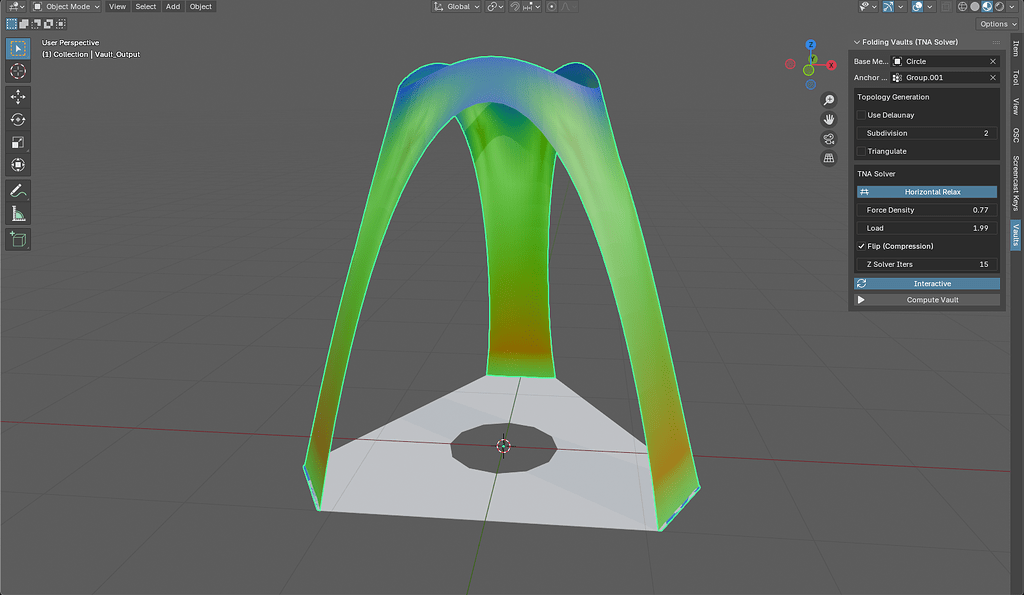Screen dimensions: 1024x595
Task: Open the View menu
Action: 118,7
